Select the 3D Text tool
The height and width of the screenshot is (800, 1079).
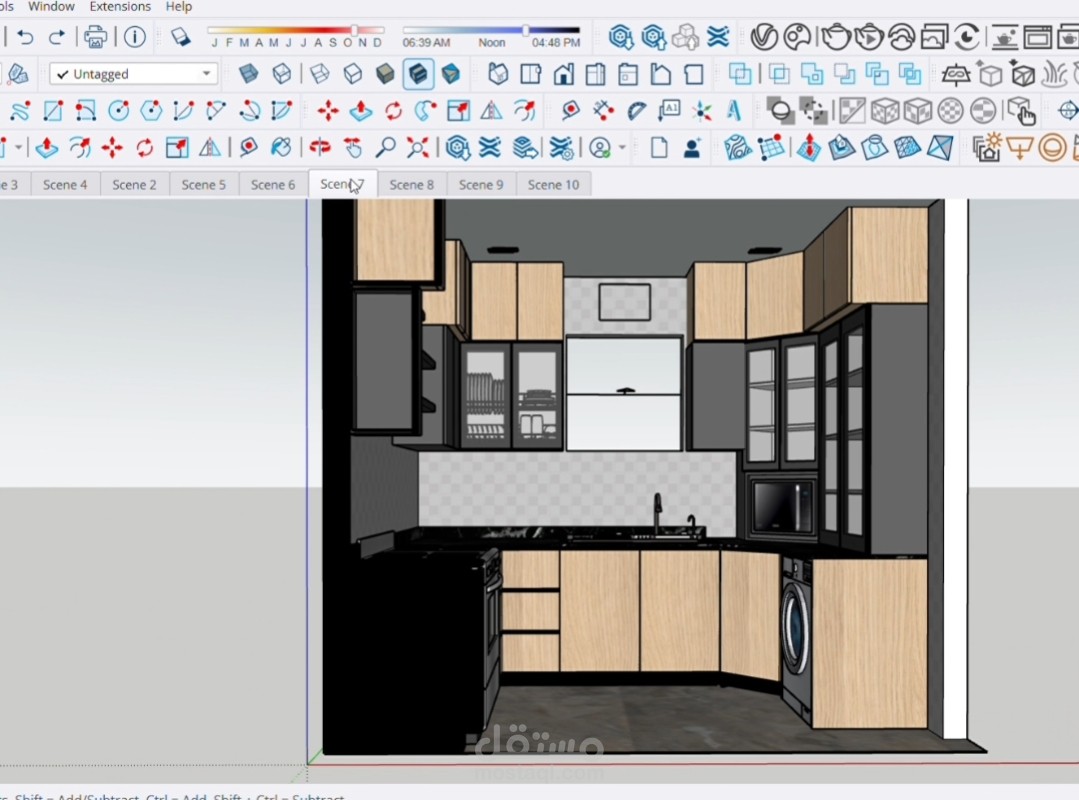(734, 111)
